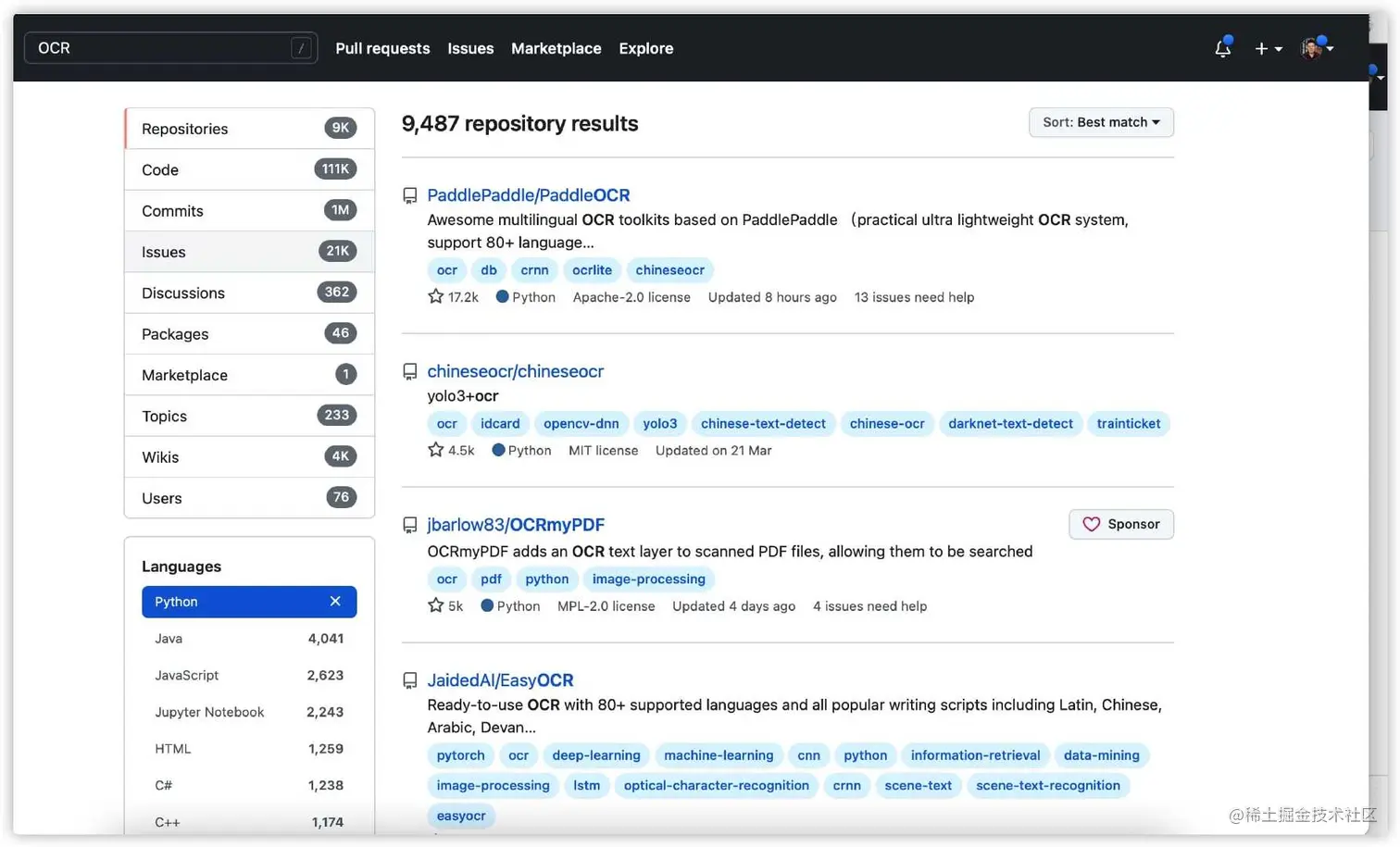Screen dimensions: 1400x847
Task: Filter results by HTML language
Action: tap(249, 749)
